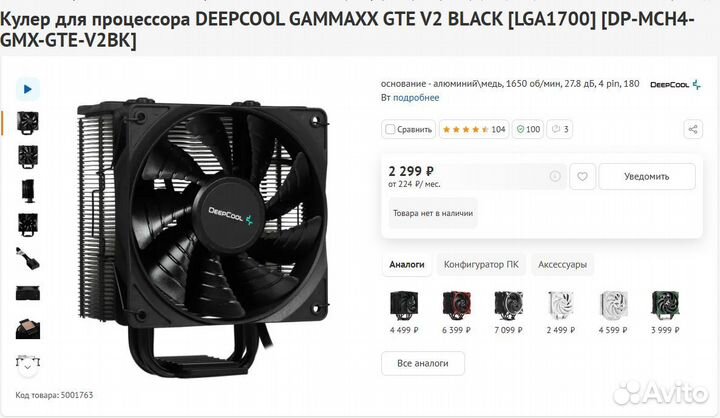Open the подробнее link
Screen dimensions: 720x418
tap(416, 97)
